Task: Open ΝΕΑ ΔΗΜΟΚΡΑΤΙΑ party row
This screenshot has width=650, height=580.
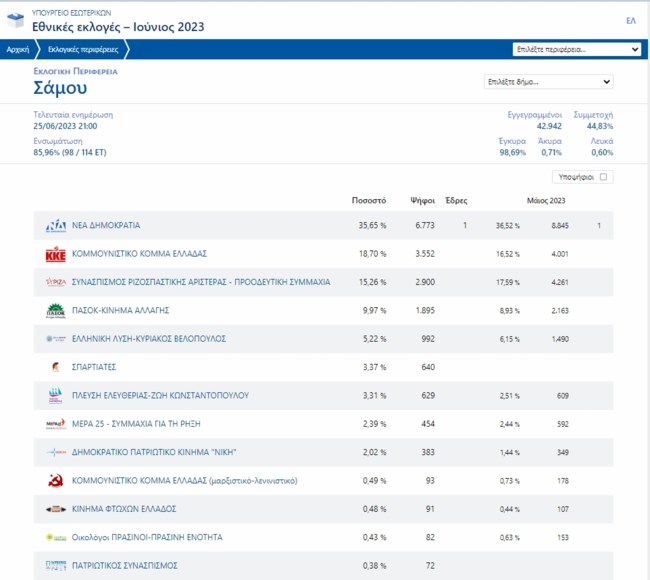Action: (x=323, y=226)
